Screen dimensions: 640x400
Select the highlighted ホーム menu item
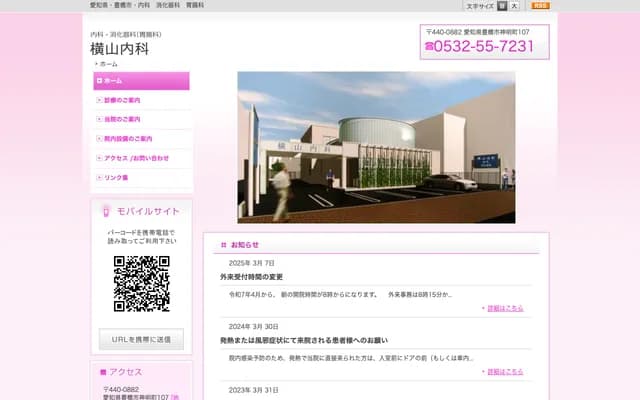[x=141, y=81]
